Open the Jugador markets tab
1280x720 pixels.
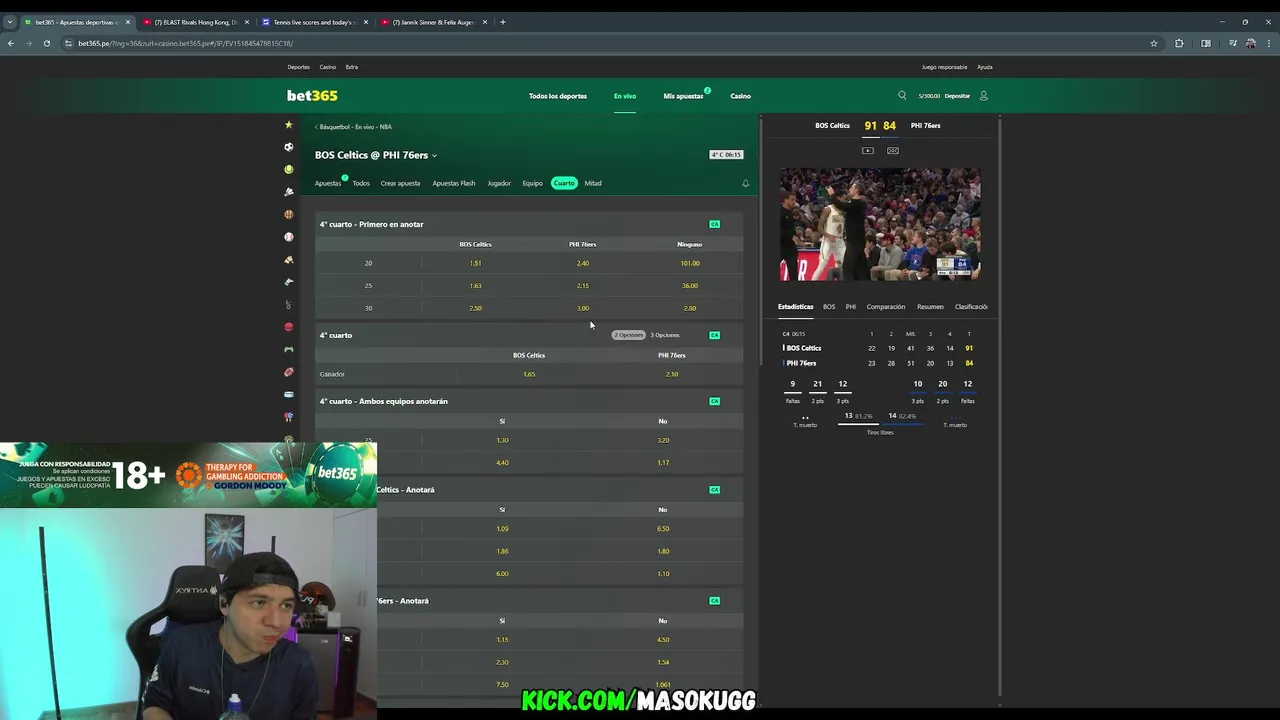[x=499, y=183]
